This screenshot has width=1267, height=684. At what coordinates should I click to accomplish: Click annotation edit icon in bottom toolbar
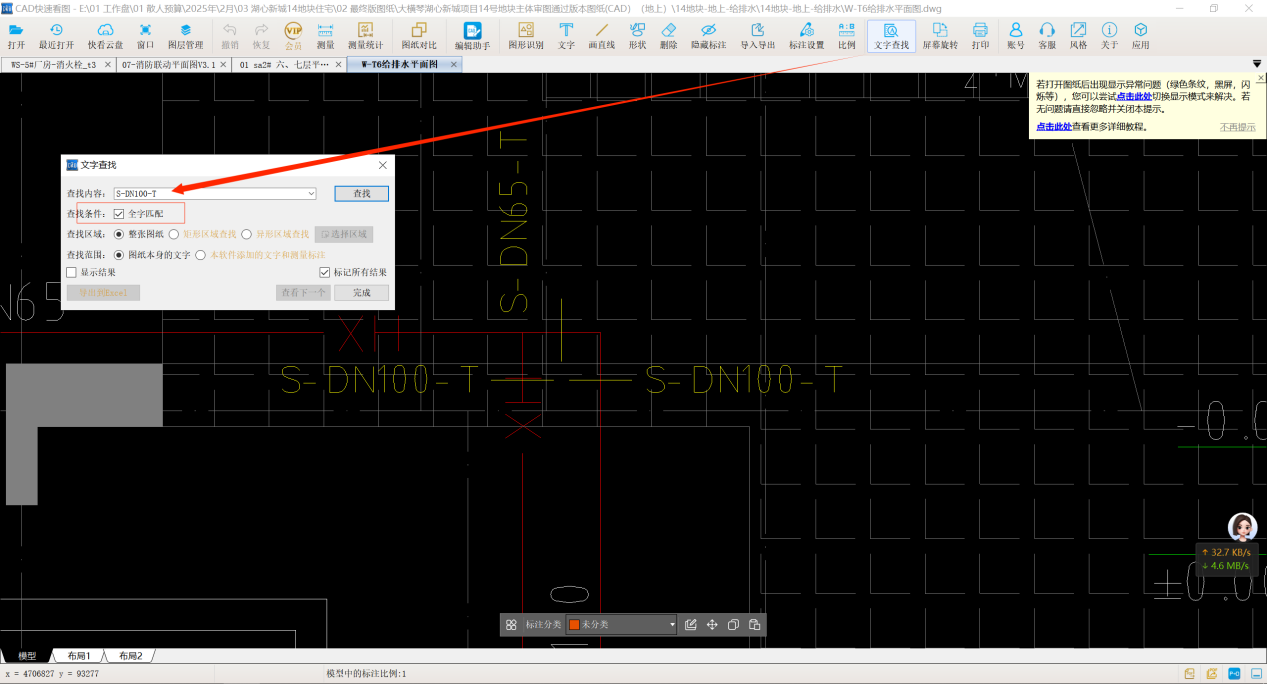click(x=691, y=624)
